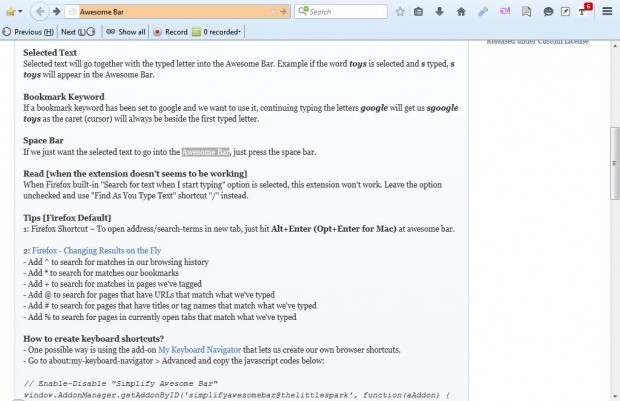Click the line Add % for open tabs
This screenshot has height=401, width=620.
160,317
